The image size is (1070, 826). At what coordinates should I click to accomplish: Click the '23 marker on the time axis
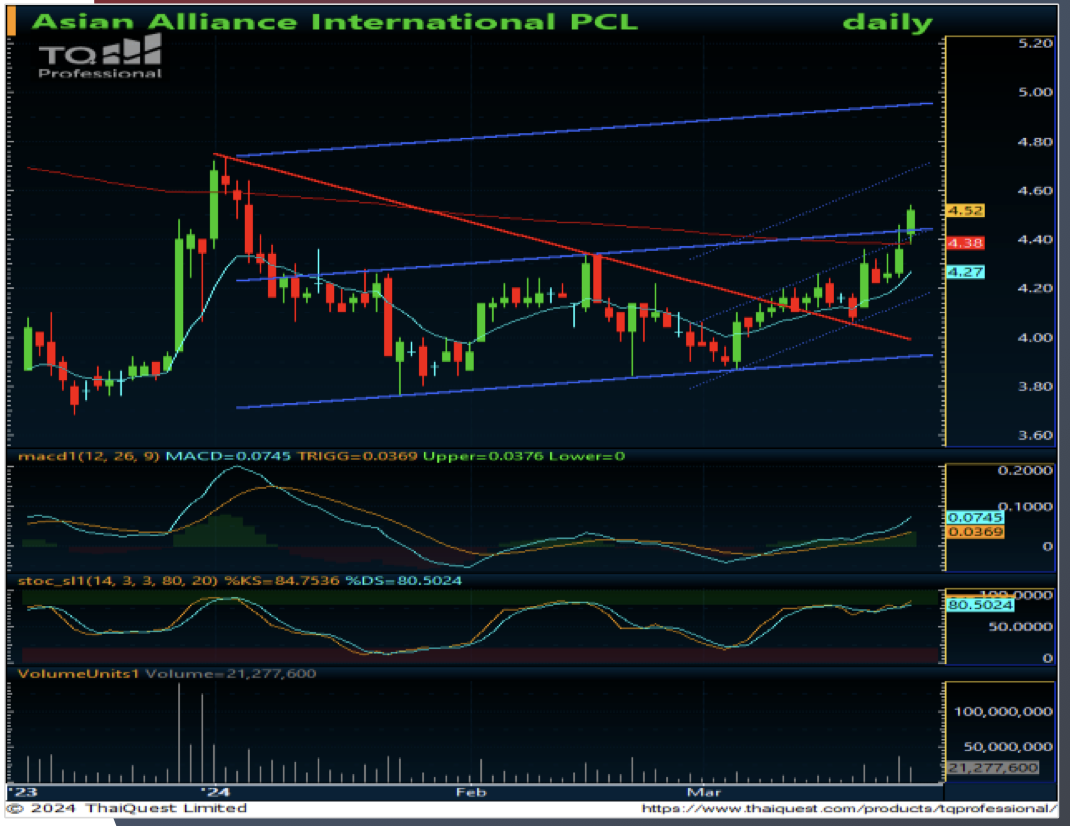[23, 792]
